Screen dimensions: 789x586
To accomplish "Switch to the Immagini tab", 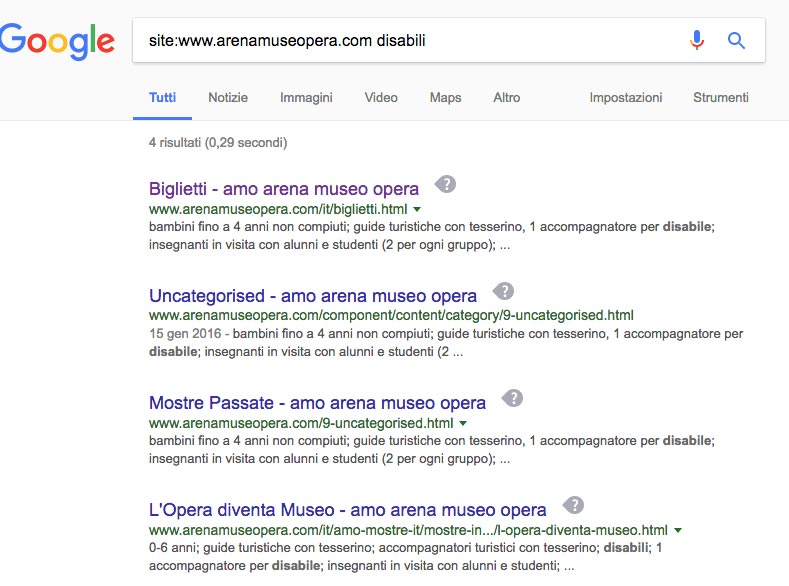I will (306, 98).
